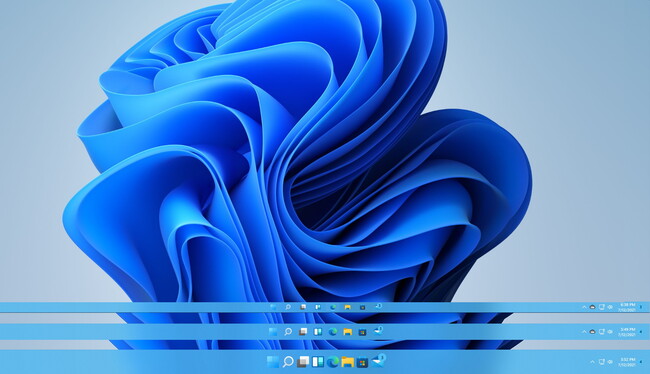Open Mail app on the medium middle taskbar
The height and width of the screenshot is (374, 650).
point(378,331)
